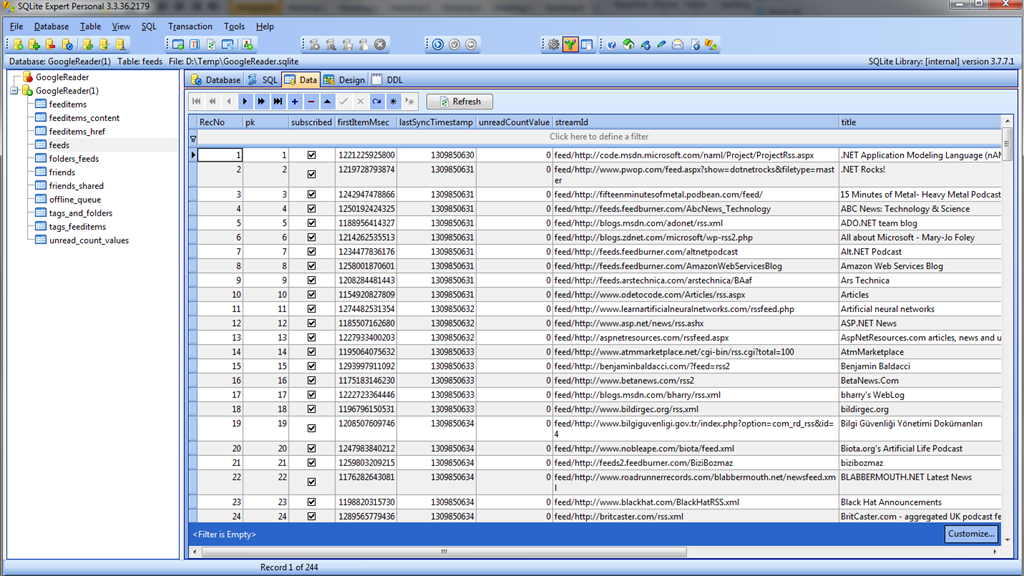This screenshot has width=1024, height=576.
Task: Toggle the filter funnel toolbar icon
Action: tap(569, 44)
